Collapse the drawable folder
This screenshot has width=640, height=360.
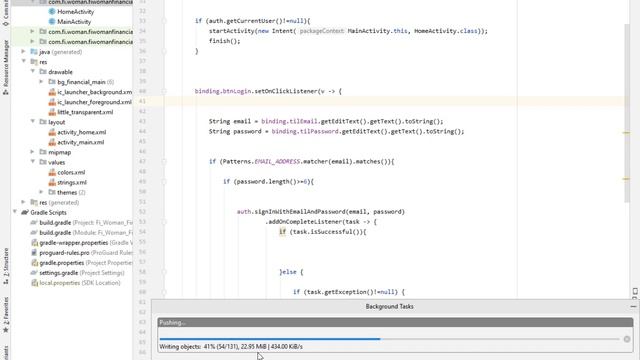(x=32, y=71)
